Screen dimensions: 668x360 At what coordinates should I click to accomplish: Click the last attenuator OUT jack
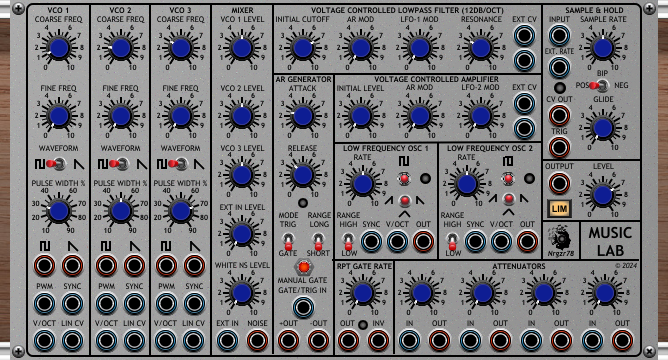(622, 341)
